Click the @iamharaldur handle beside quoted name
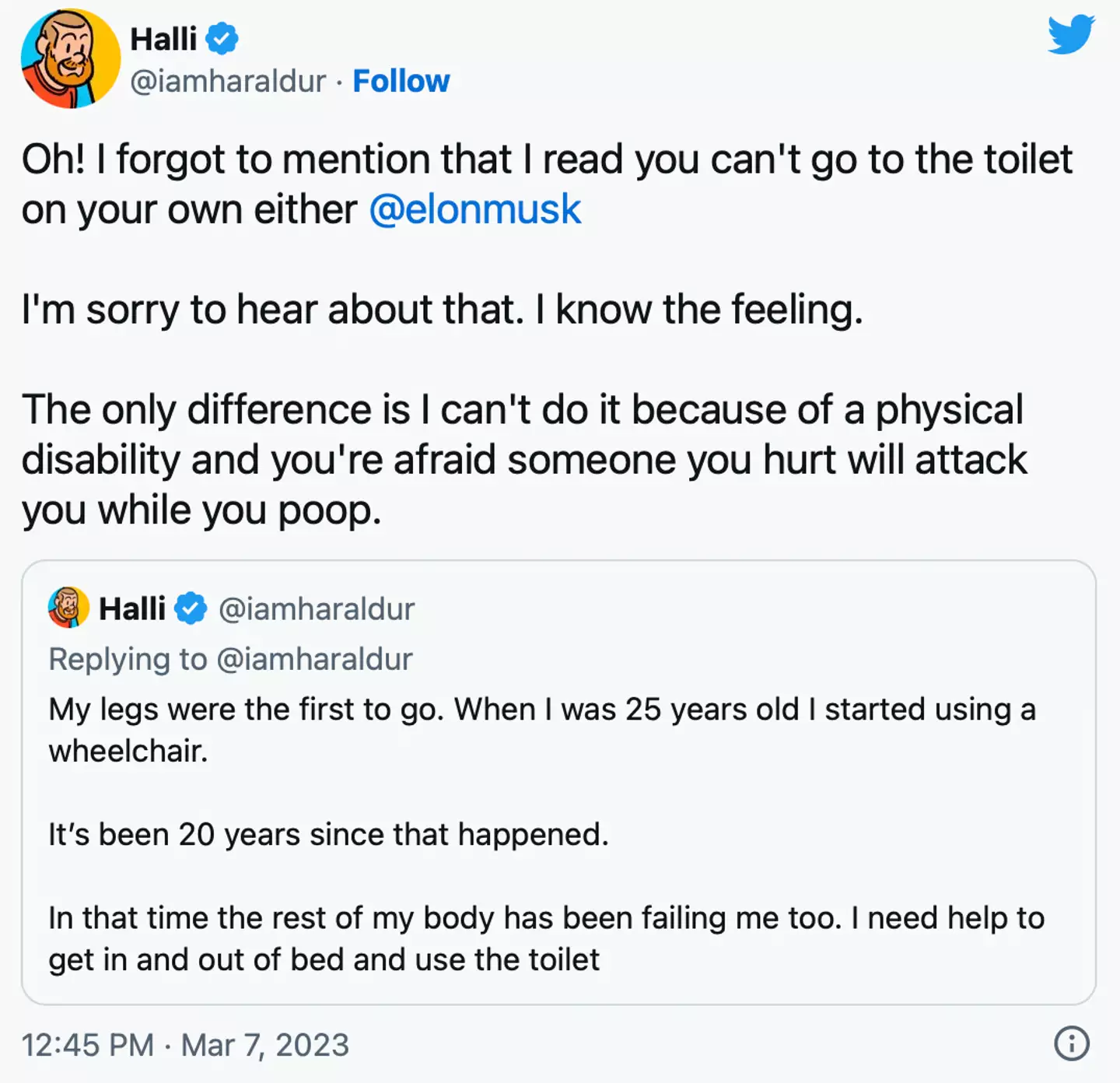Viewport: 1120px width, 1083px height. [317, 608]
